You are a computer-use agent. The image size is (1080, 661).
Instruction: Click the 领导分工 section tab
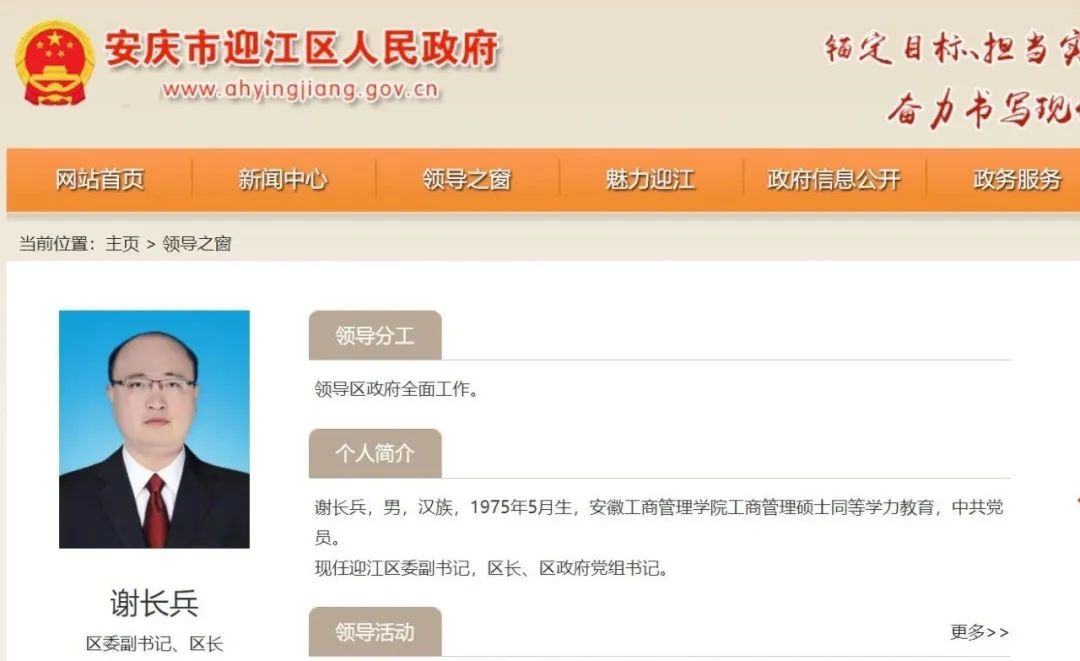[375, 335]
